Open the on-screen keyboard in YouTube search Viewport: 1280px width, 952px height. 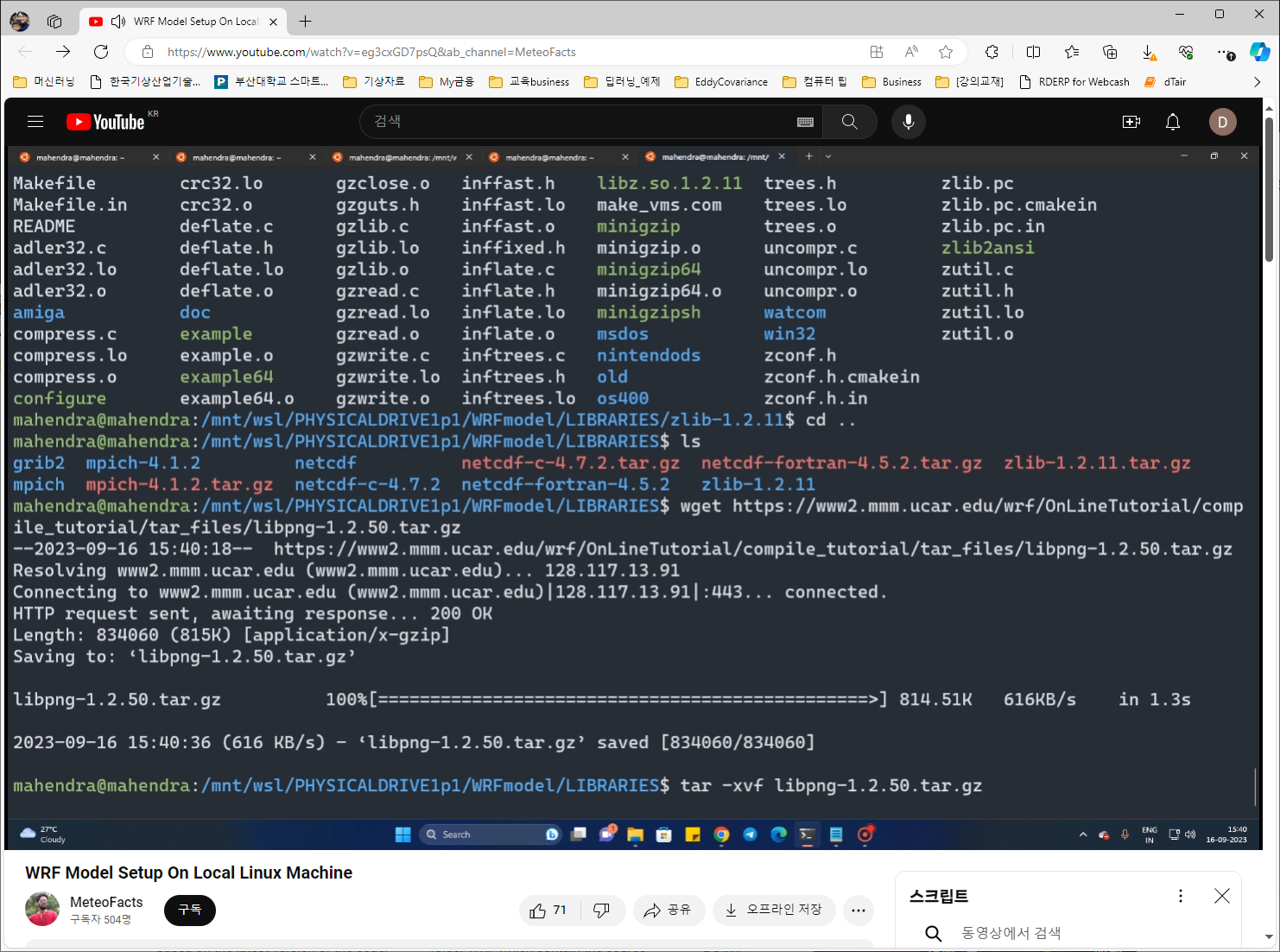click(805, 123)
